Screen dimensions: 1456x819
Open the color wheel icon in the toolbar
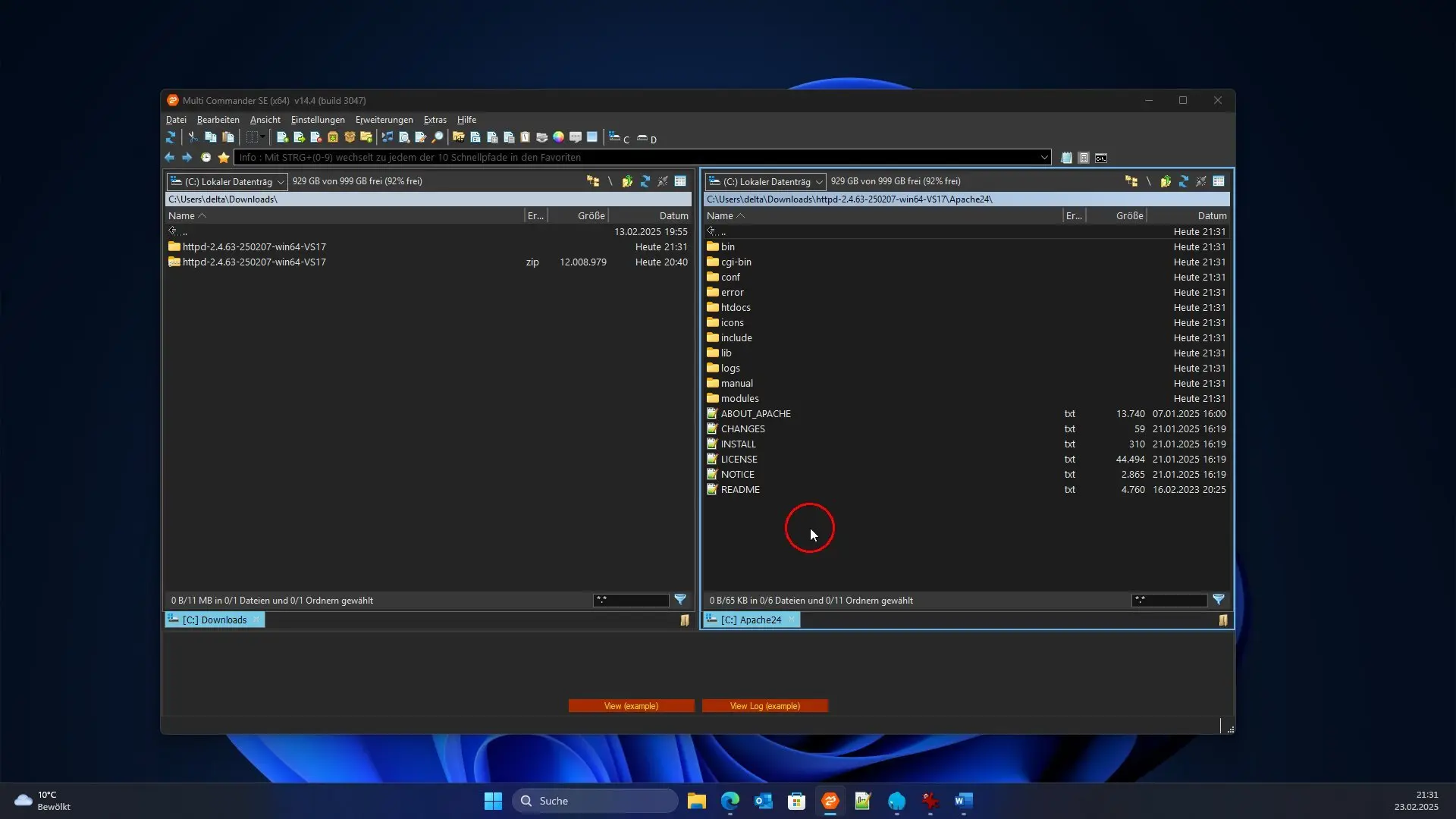point(559,137)
